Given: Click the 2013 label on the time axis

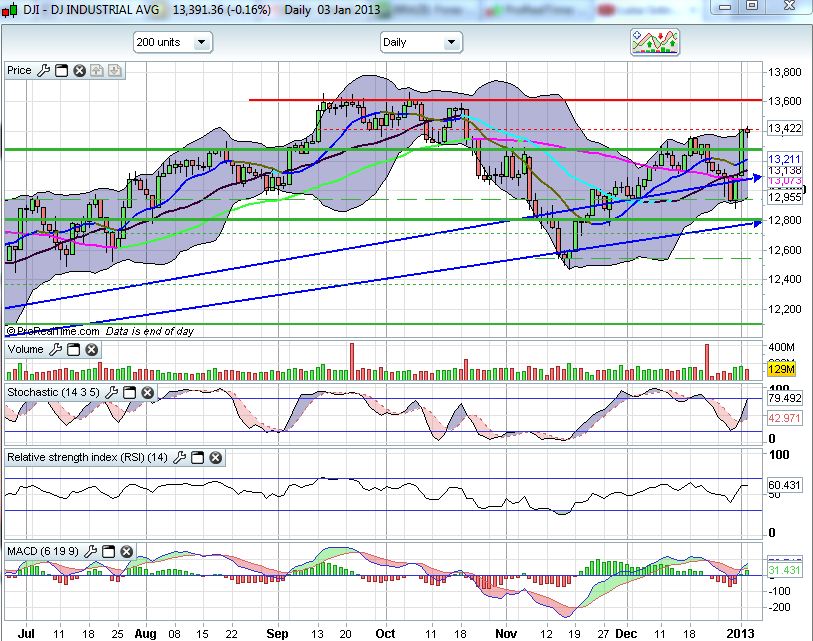Looking at the screenshot, I should pos(740,634).
